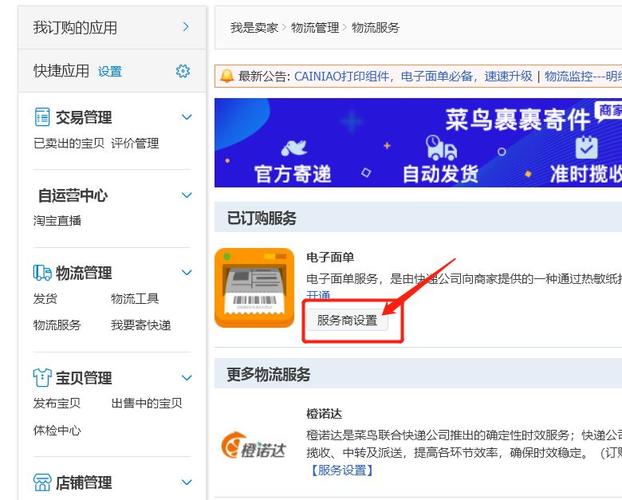Click the 交易管理 document icon
622x500 pixels.
pos(42,117)
